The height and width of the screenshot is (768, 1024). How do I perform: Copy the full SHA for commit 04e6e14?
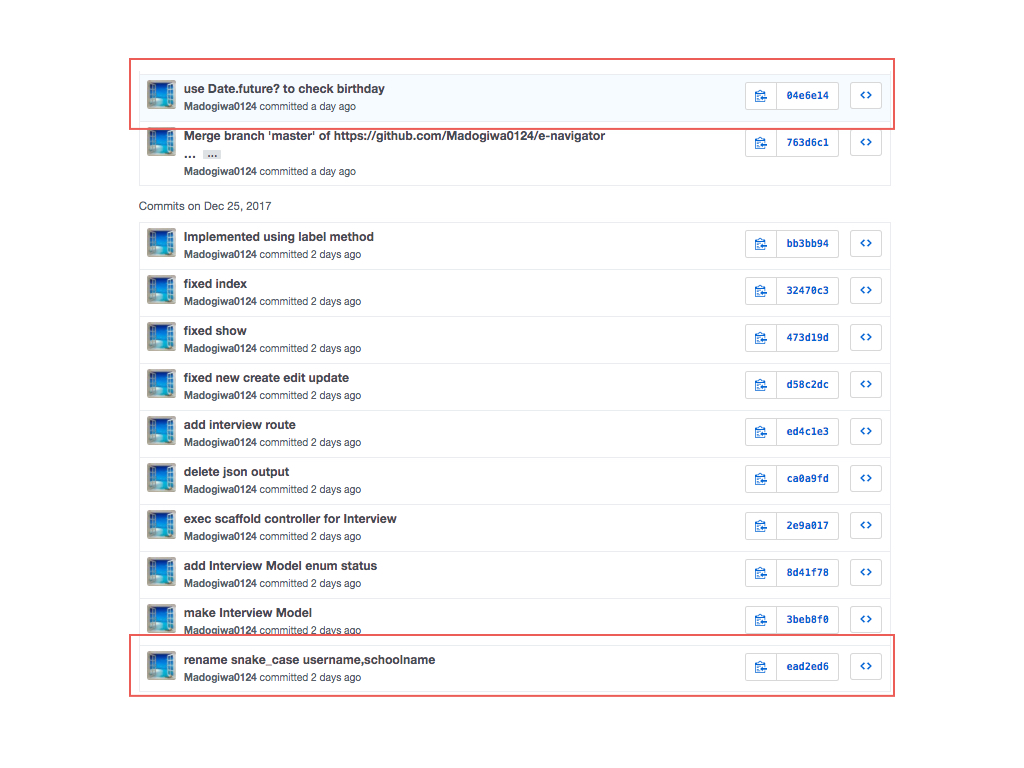point(761,96)
